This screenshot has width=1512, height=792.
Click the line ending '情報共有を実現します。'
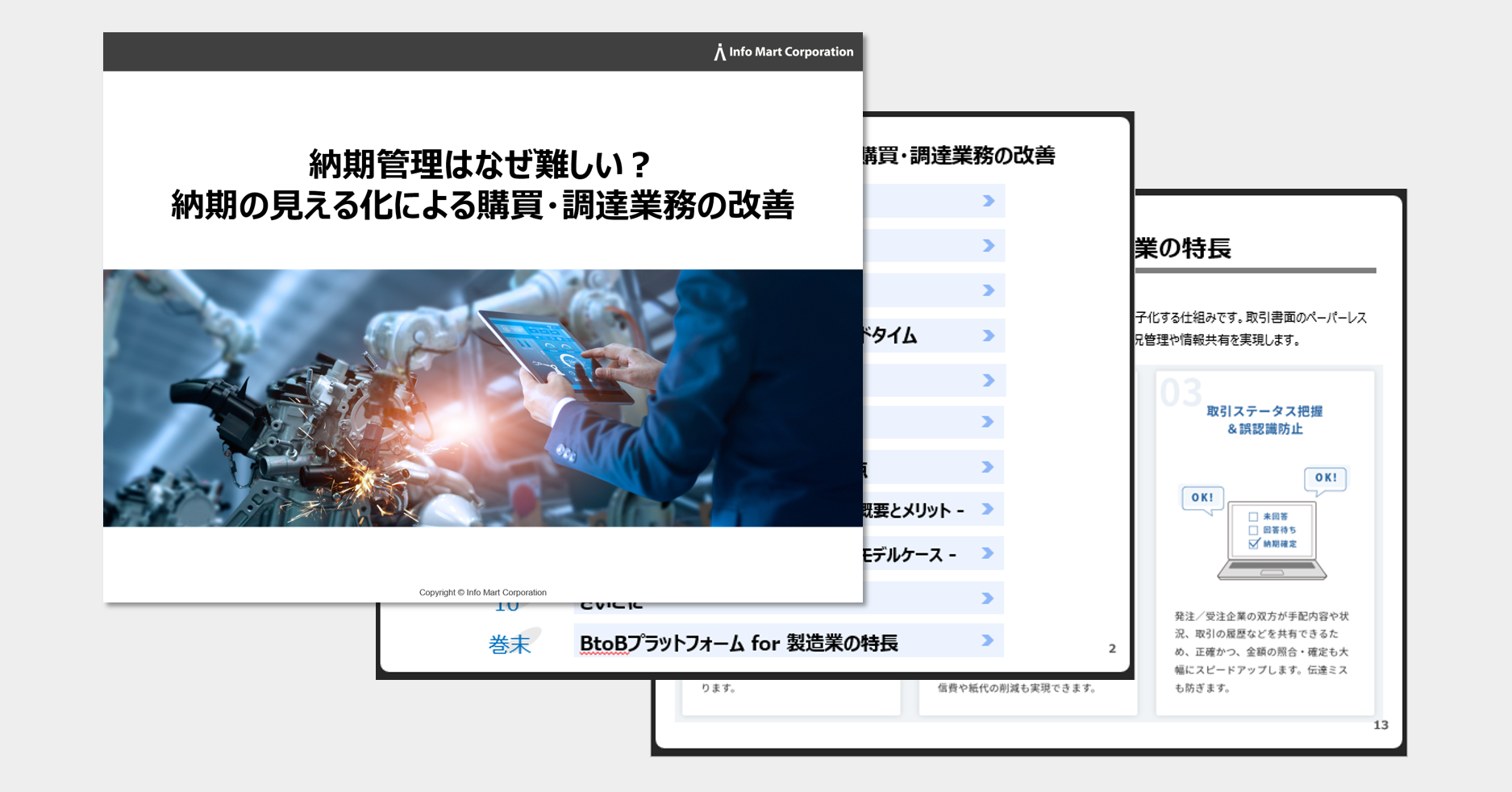pos(1218,340)
